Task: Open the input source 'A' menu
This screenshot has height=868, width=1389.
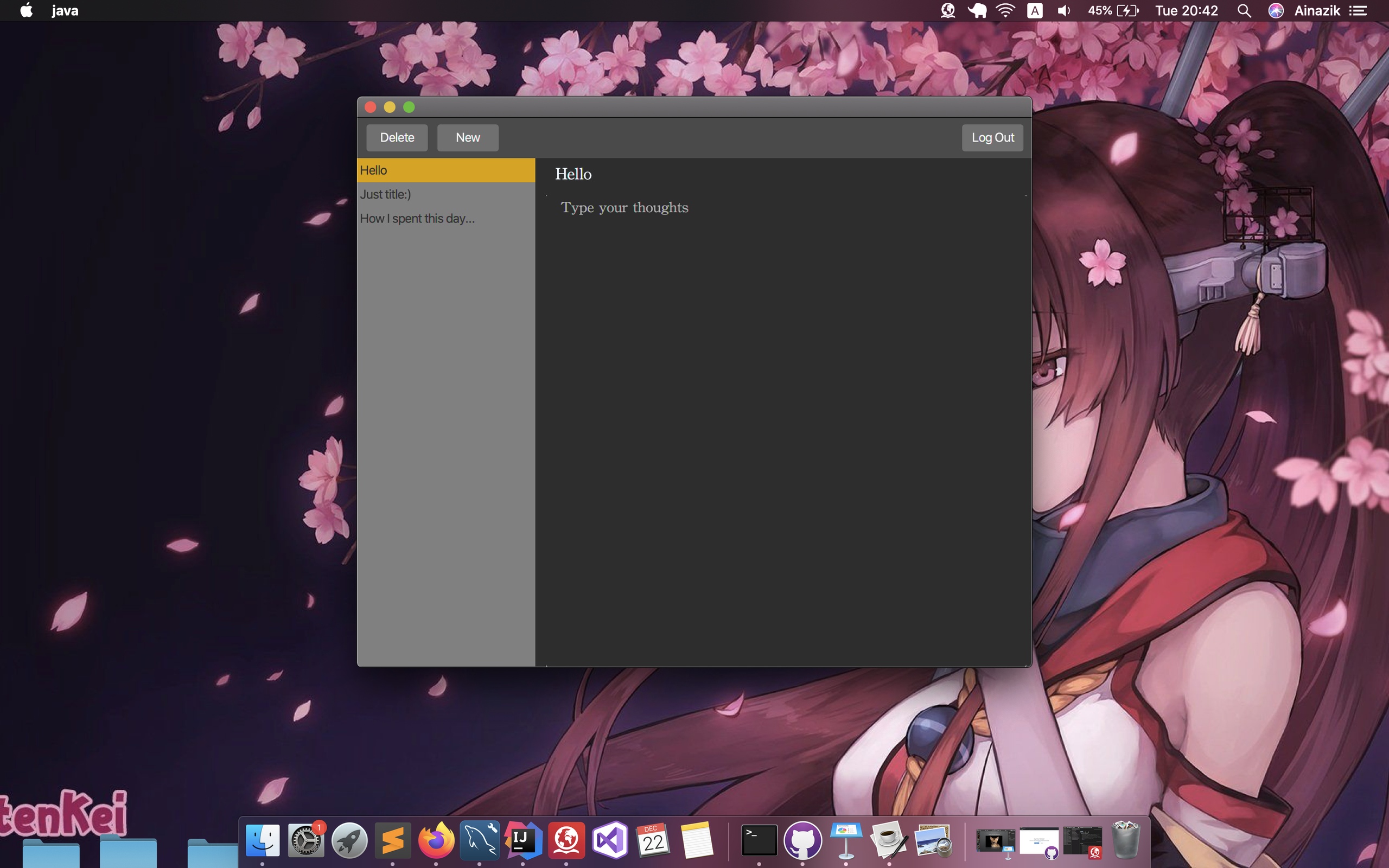Action: (x=1035, y=10)
